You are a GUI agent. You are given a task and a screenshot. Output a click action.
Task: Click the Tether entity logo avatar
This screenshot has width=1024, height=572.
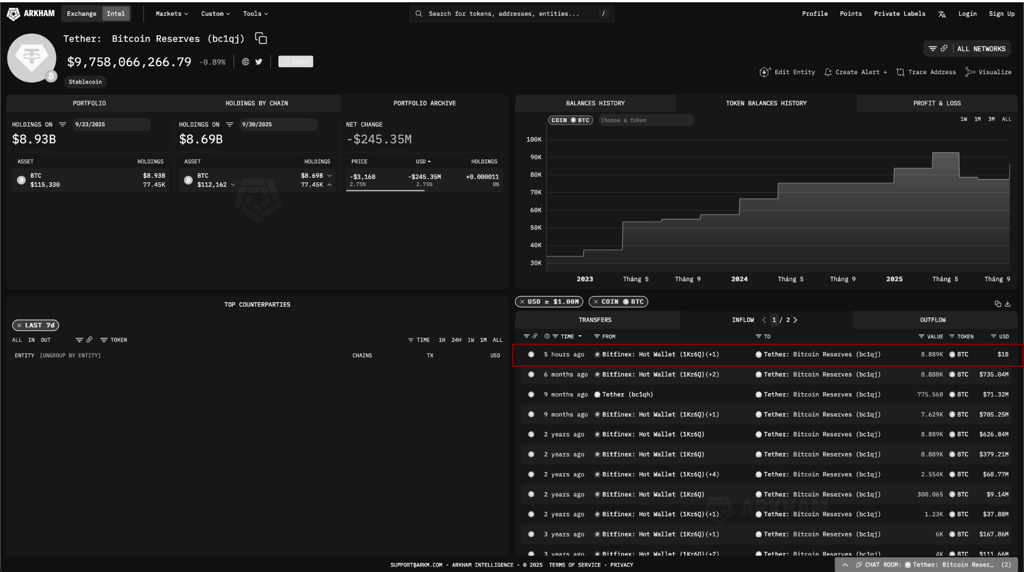31,58
